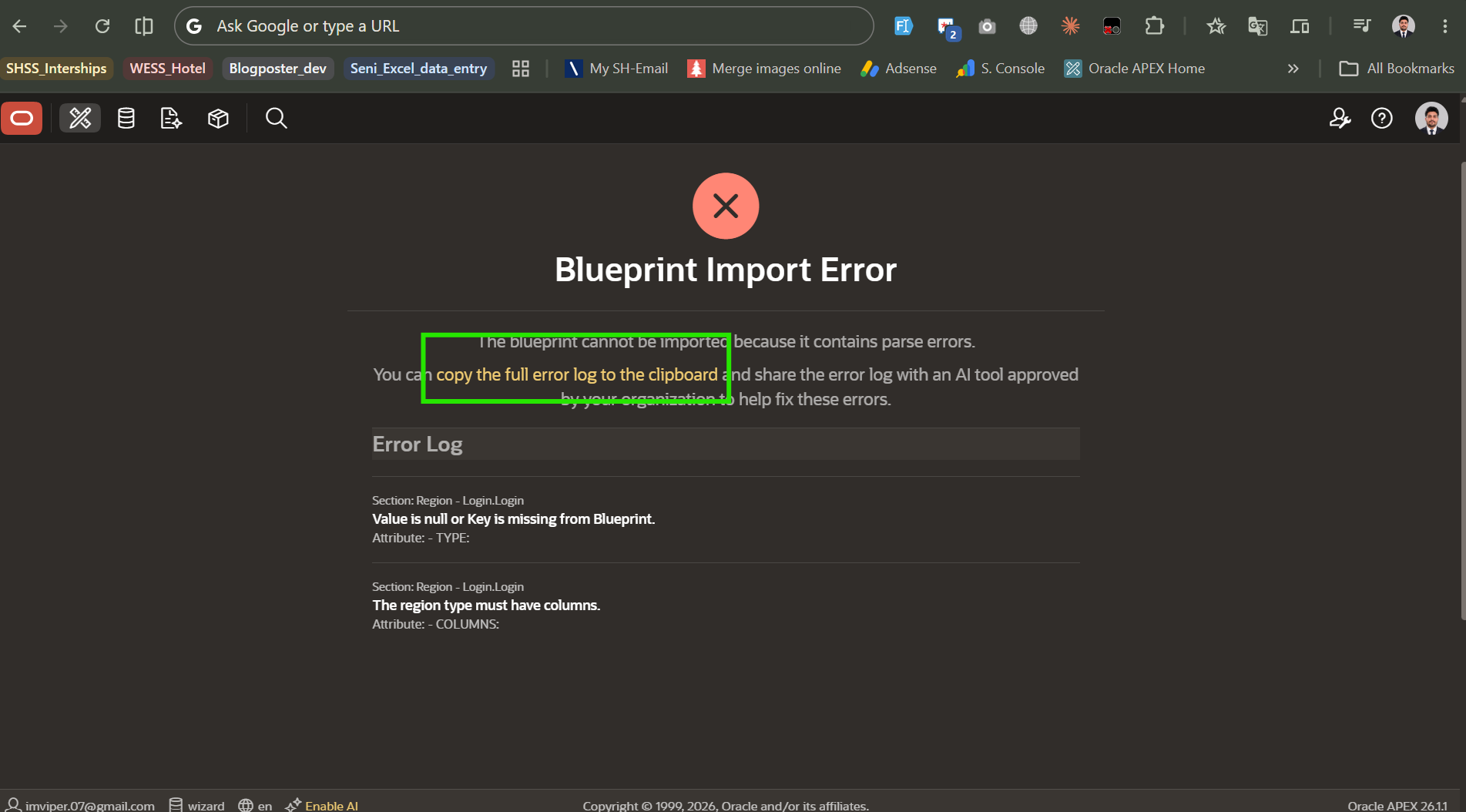Viewport: 1466px width, 812px height.
Task: Open the My SH-Email bookmark
Action: (616, 69)
